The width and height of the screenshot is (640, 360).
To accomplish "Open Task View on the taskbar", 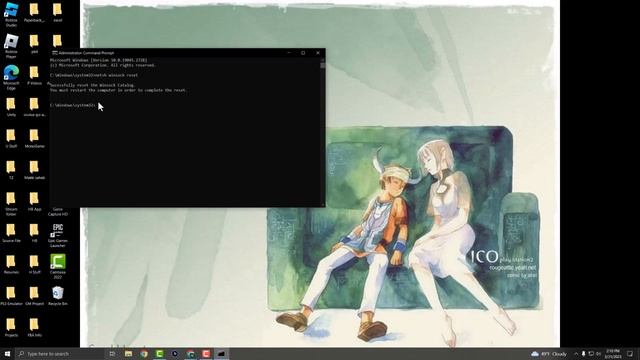I will point(112,354).
